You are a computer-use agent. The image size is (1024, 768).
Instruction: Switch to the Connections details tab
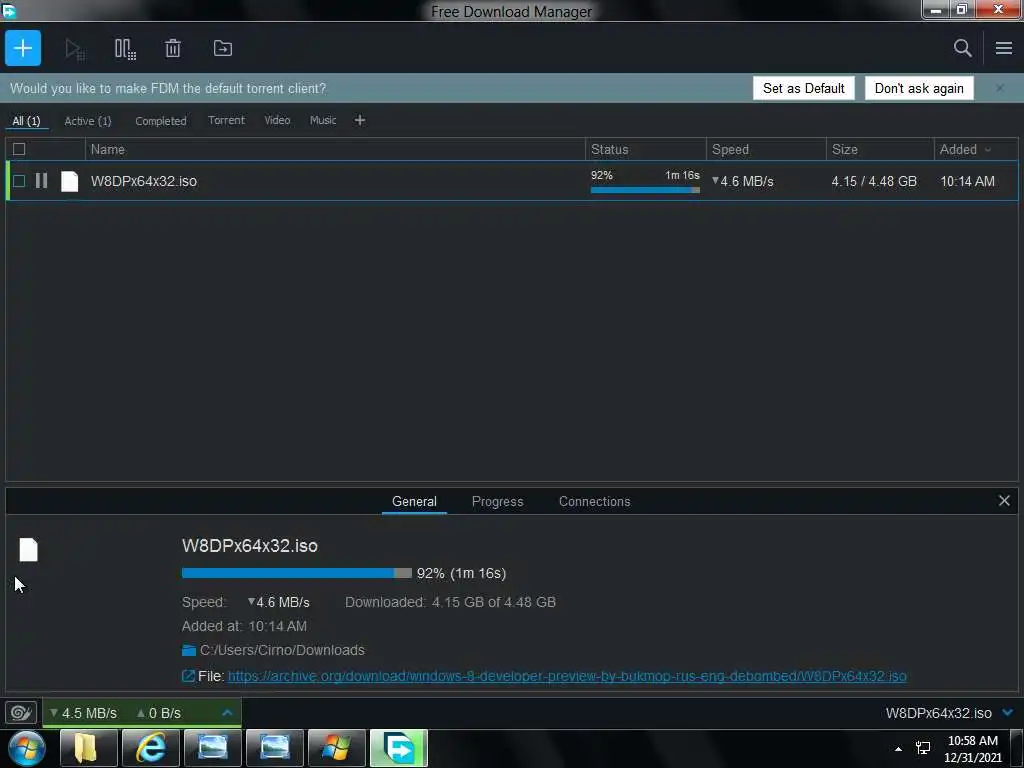[594, 502]
